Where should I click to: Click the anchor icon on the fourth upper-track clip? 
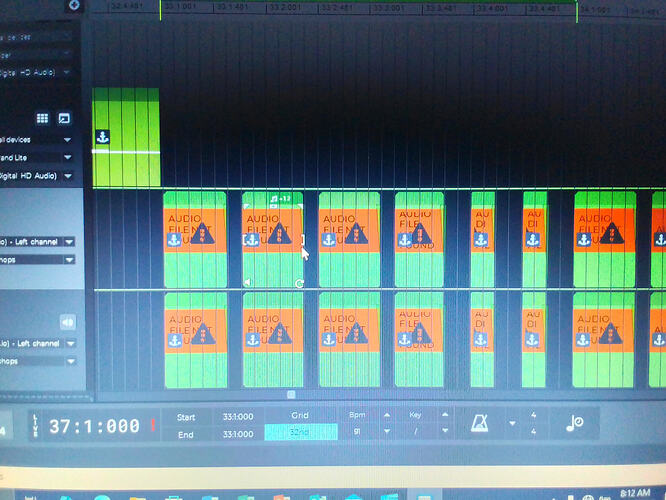click(404, 240)
